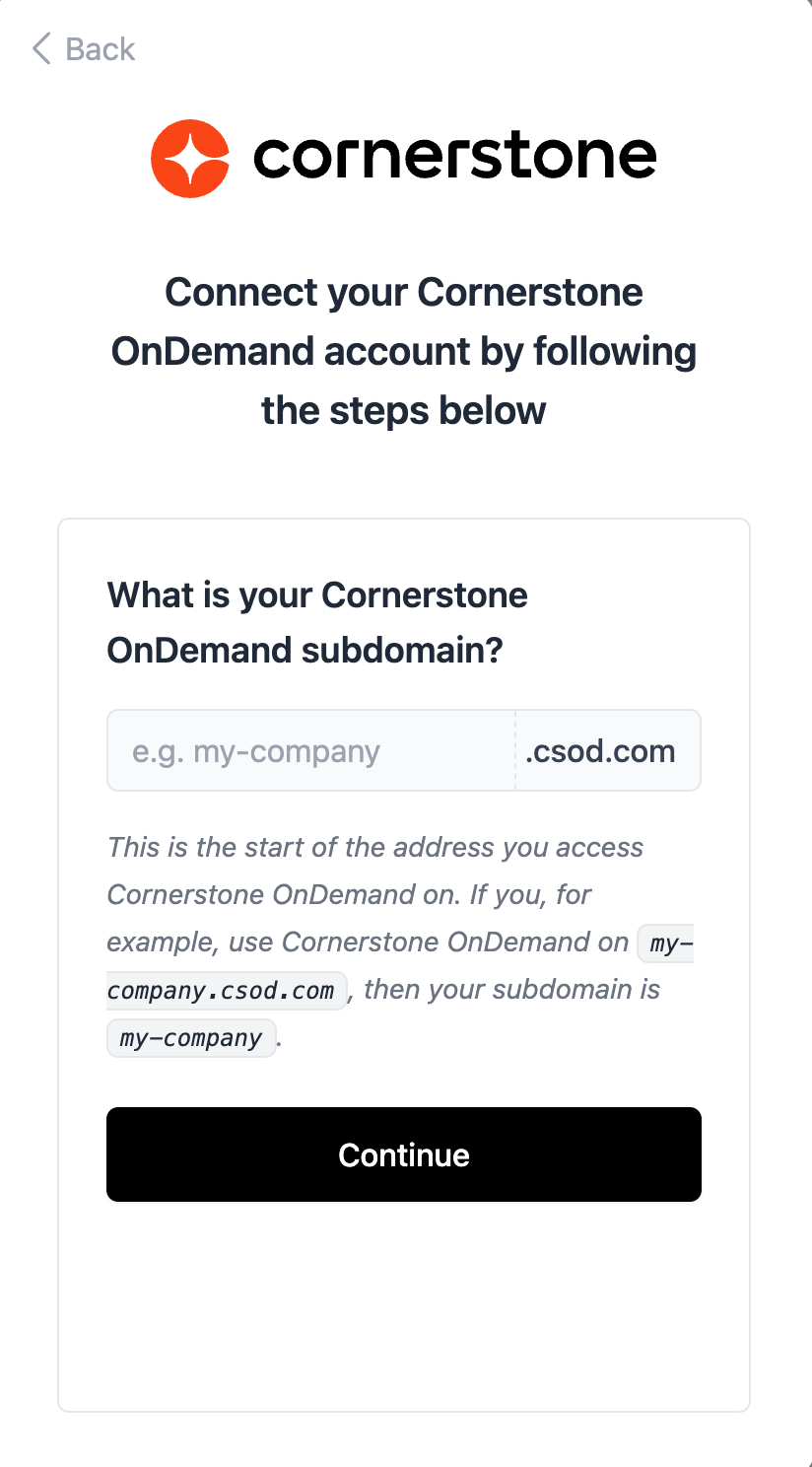
Task: Click the "my-" code fragment ending the line
Action: (666, 944)
